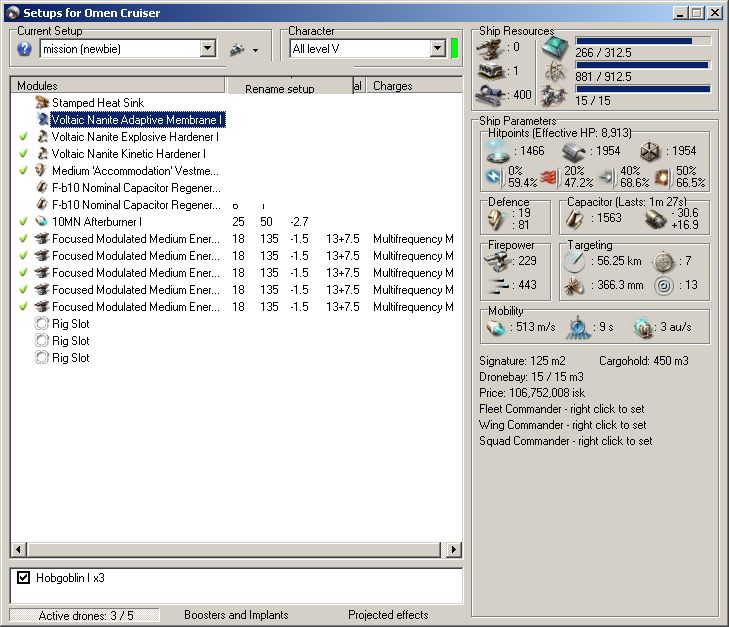Click the armor hitpoints icon
Image resolution: width=729 pixels, height=627 pixels.
[x=573, y=150]
